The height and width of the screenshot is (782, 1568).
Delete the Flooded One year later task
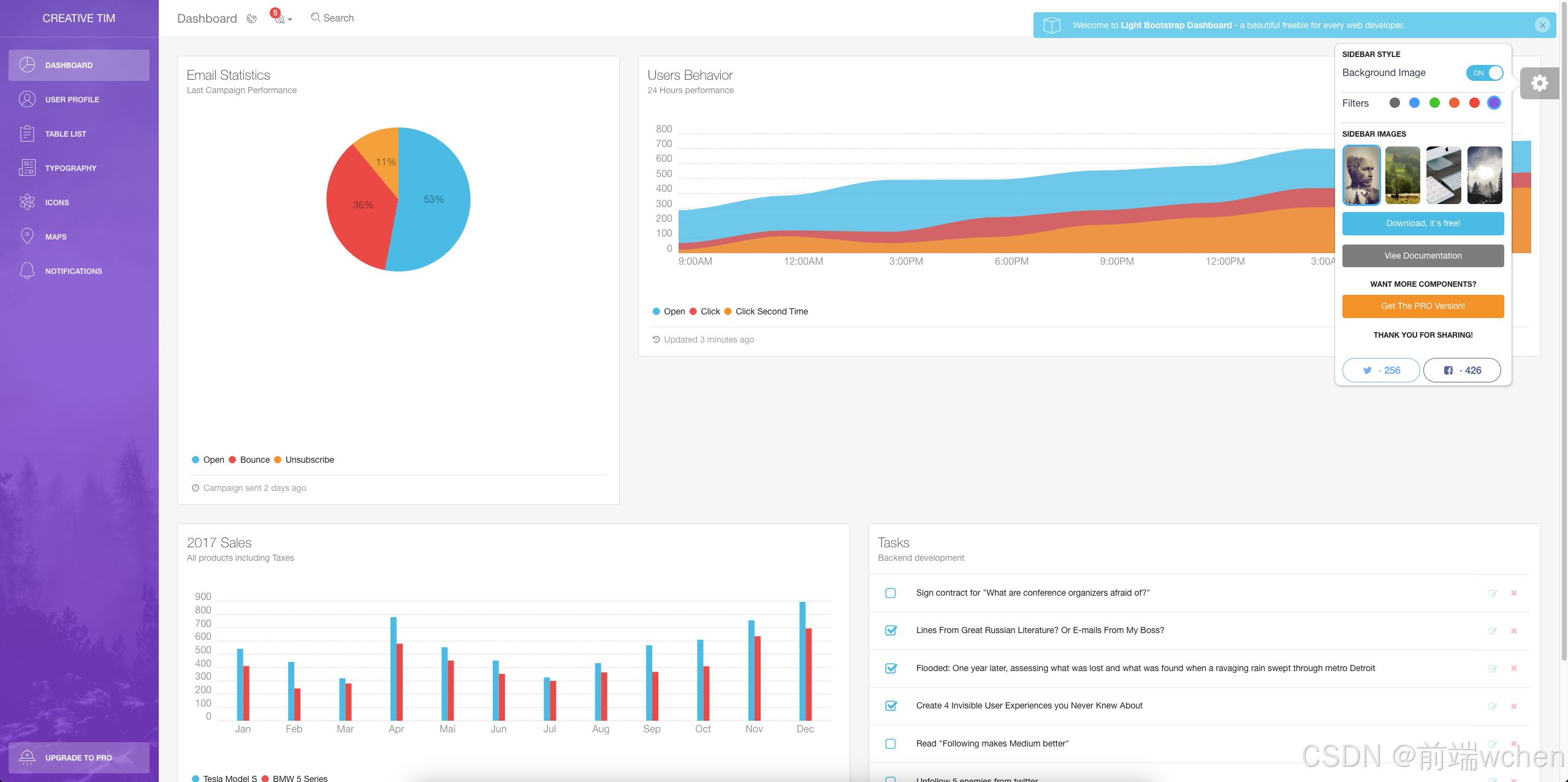point(1513,668)
